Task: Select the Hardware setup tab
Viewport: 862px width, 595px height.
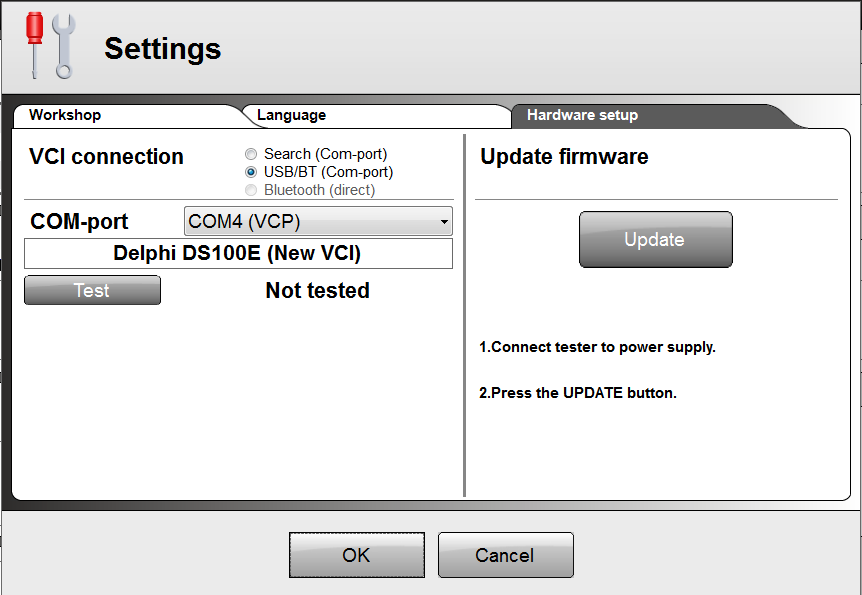Action: click(654, 115)
